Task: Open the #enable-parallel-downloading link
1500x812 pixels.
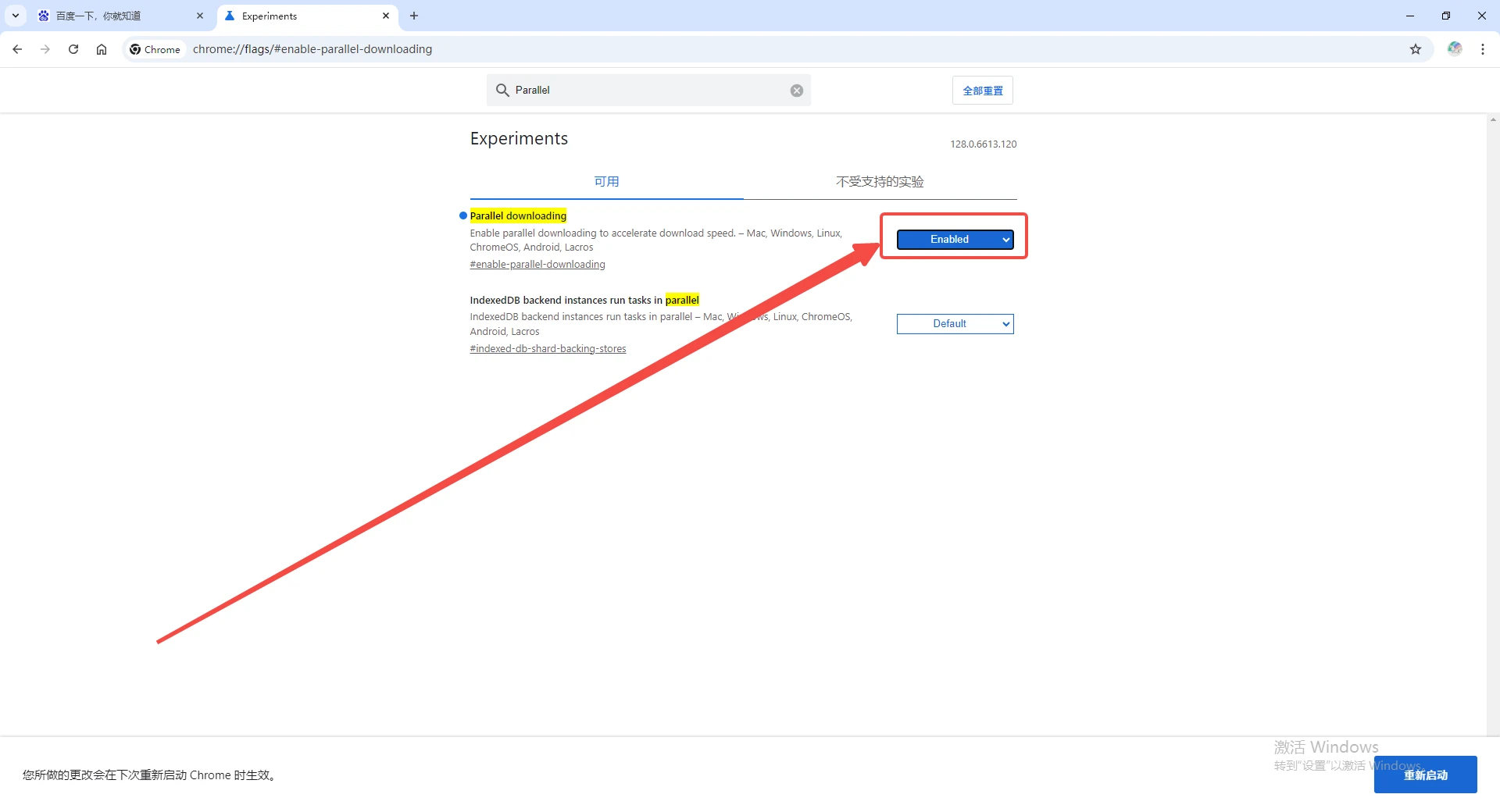Action: coord(537,265)
